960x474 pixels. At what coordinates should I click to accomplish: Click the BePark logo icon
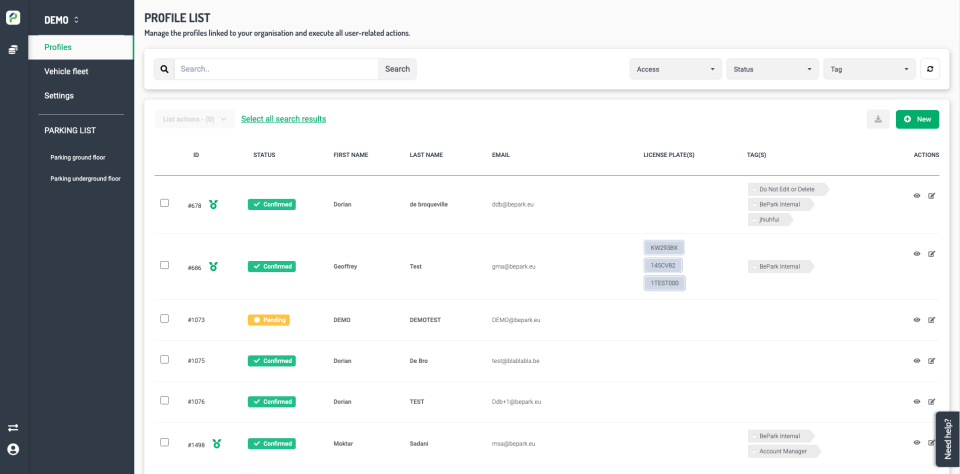13,18
